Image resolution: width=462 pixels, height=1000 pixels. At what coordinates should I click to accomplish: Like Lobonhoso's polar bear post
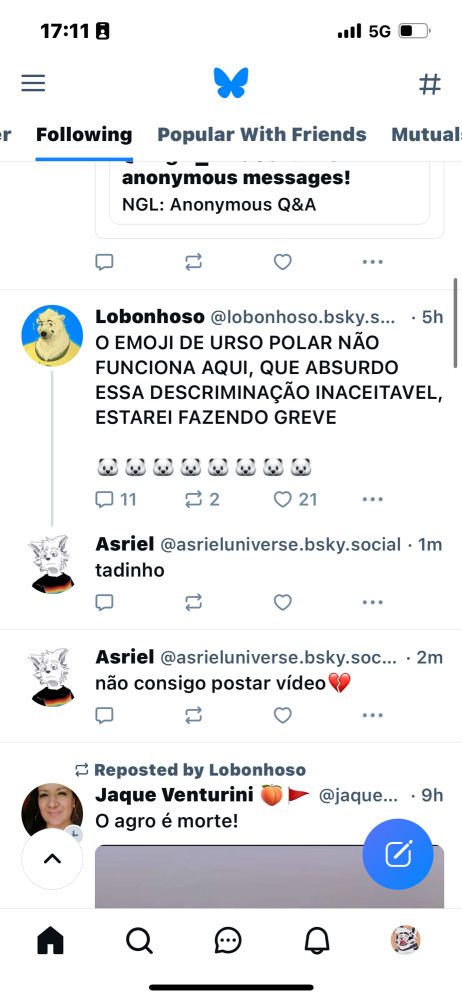click(x=295, y=499)
